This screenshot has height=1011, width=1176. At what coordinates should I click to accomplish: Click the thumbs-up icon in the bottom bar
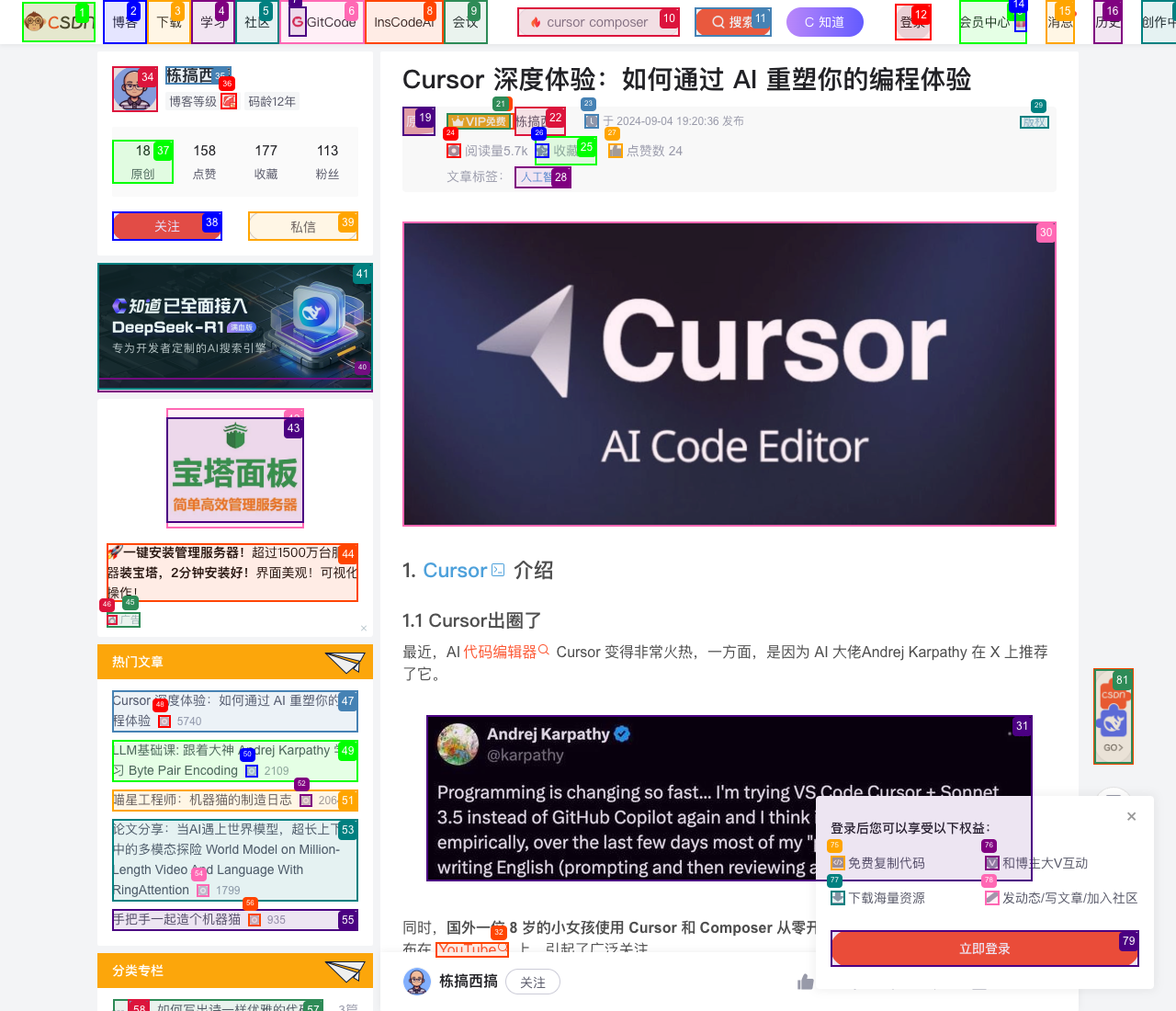point(806,982)
